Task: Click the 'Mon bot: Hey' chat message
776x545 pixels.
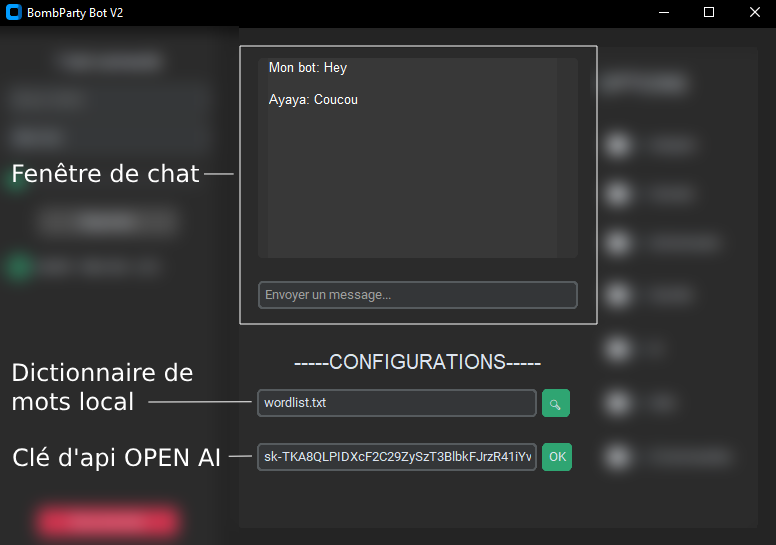Action: click(308, 68)
